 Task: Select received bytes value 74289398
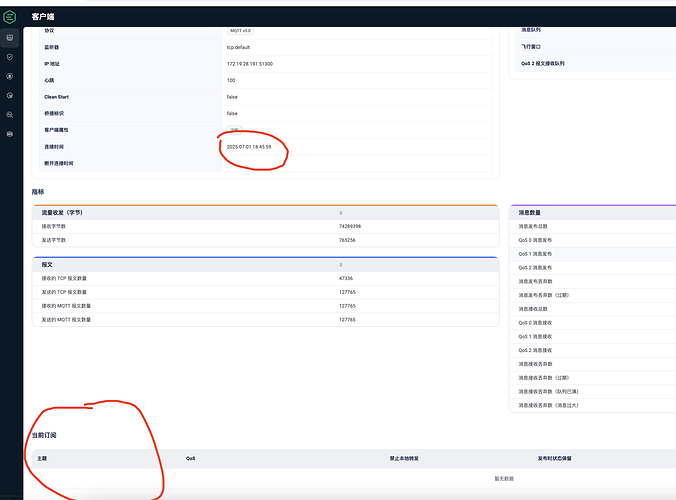pyautogui.click(x=350, y=226)
